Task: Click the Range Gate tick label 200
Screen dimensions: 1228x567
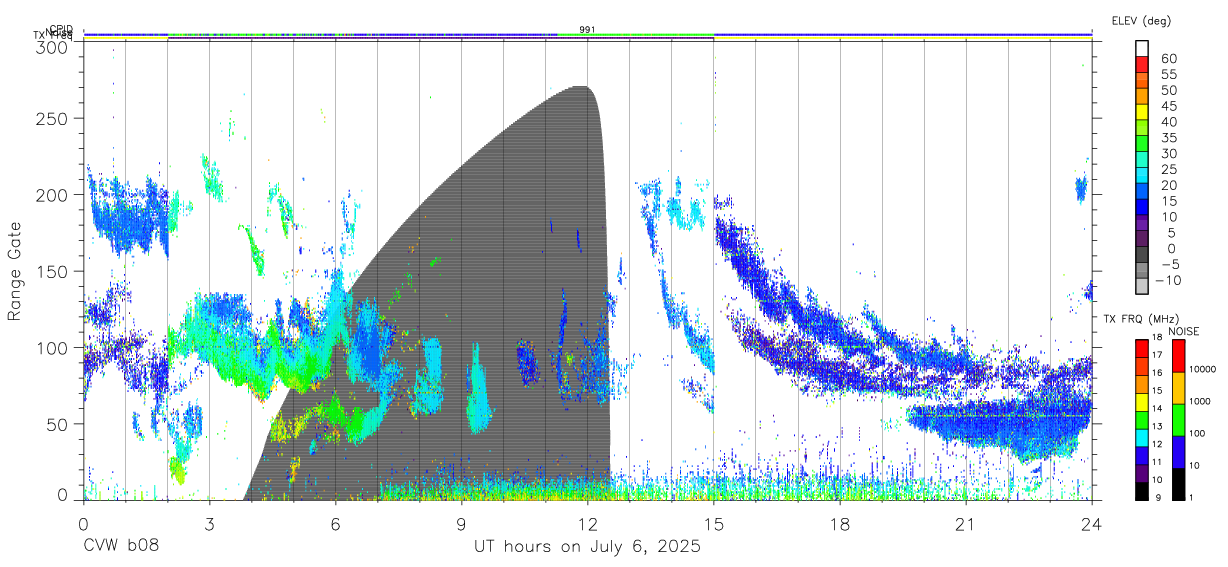Action: coord(52,194)
